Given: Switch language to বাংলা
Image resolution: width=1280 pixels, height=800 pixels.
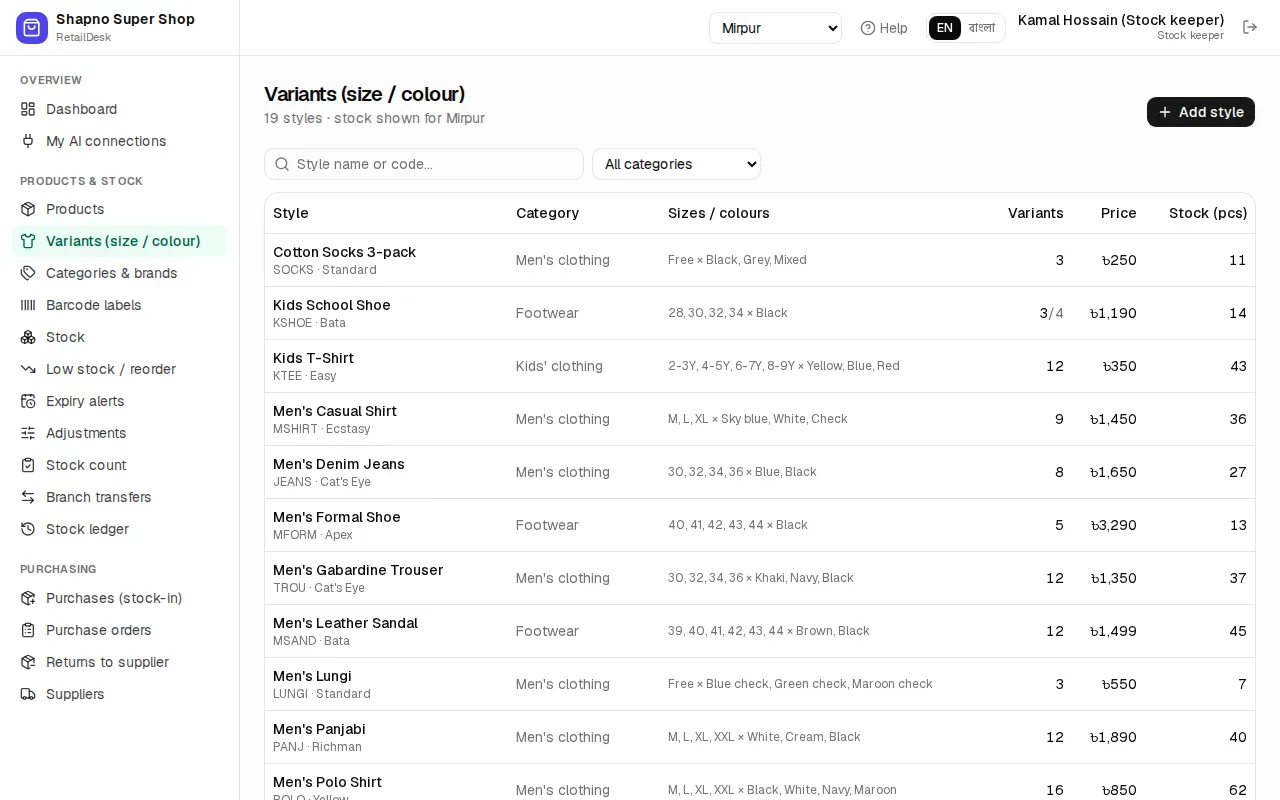Looking at the screenshot, I should click(982, 28).
